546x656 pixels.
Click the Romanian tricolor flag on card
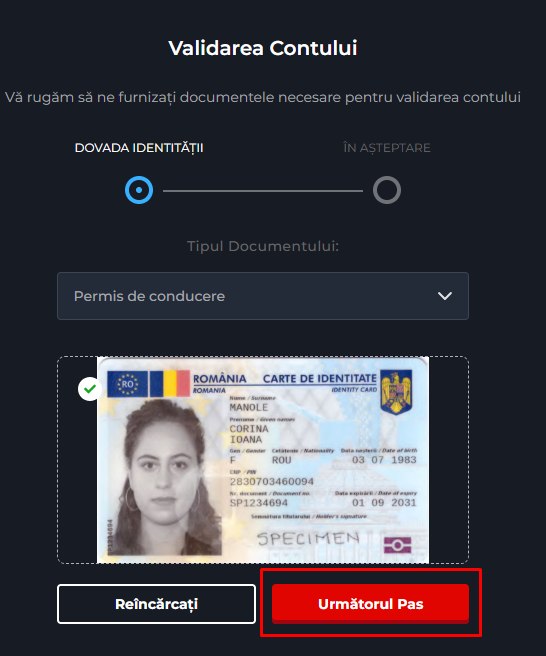point(169,384)
